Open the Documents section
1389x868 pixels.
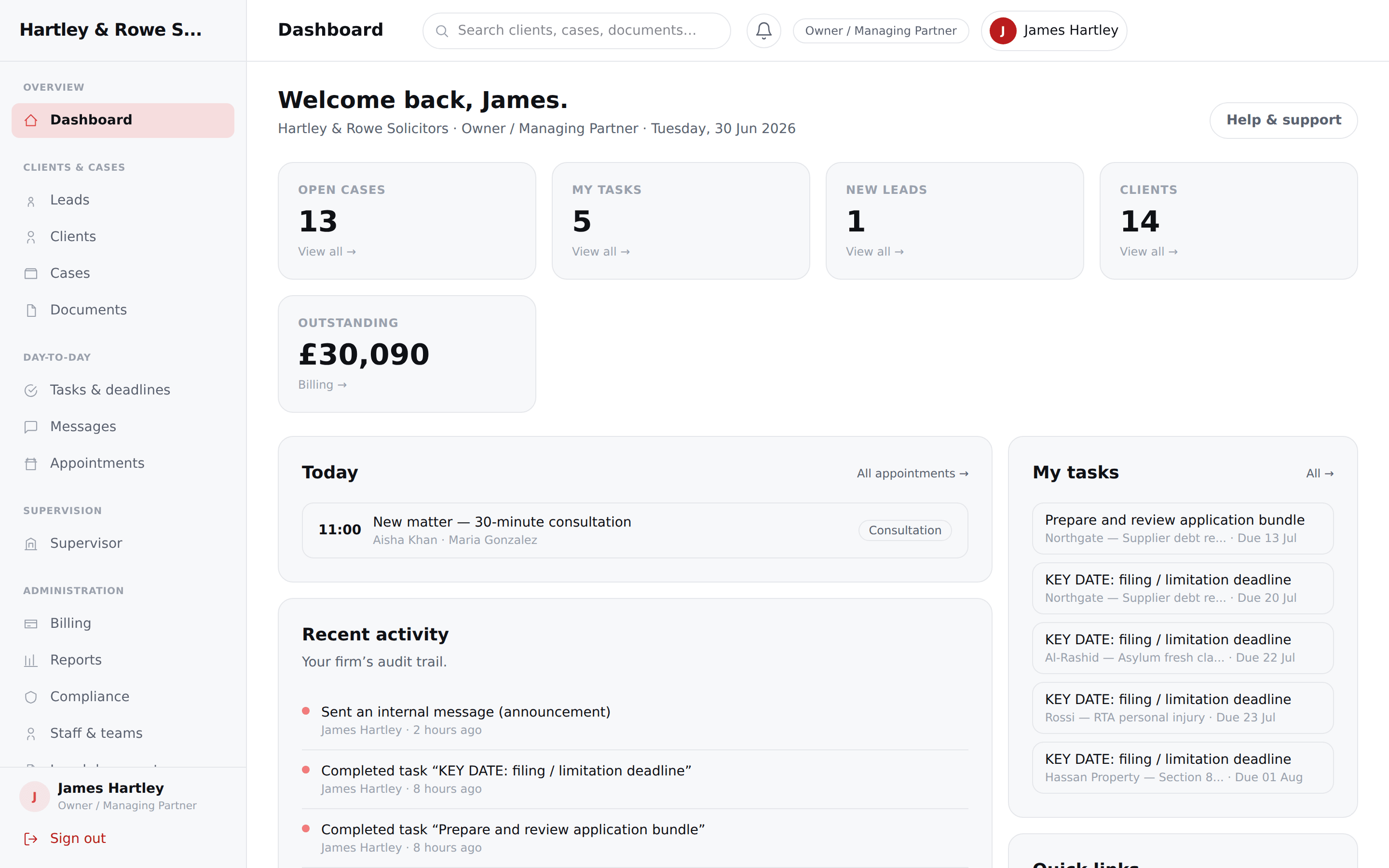[x=123, y=310]
